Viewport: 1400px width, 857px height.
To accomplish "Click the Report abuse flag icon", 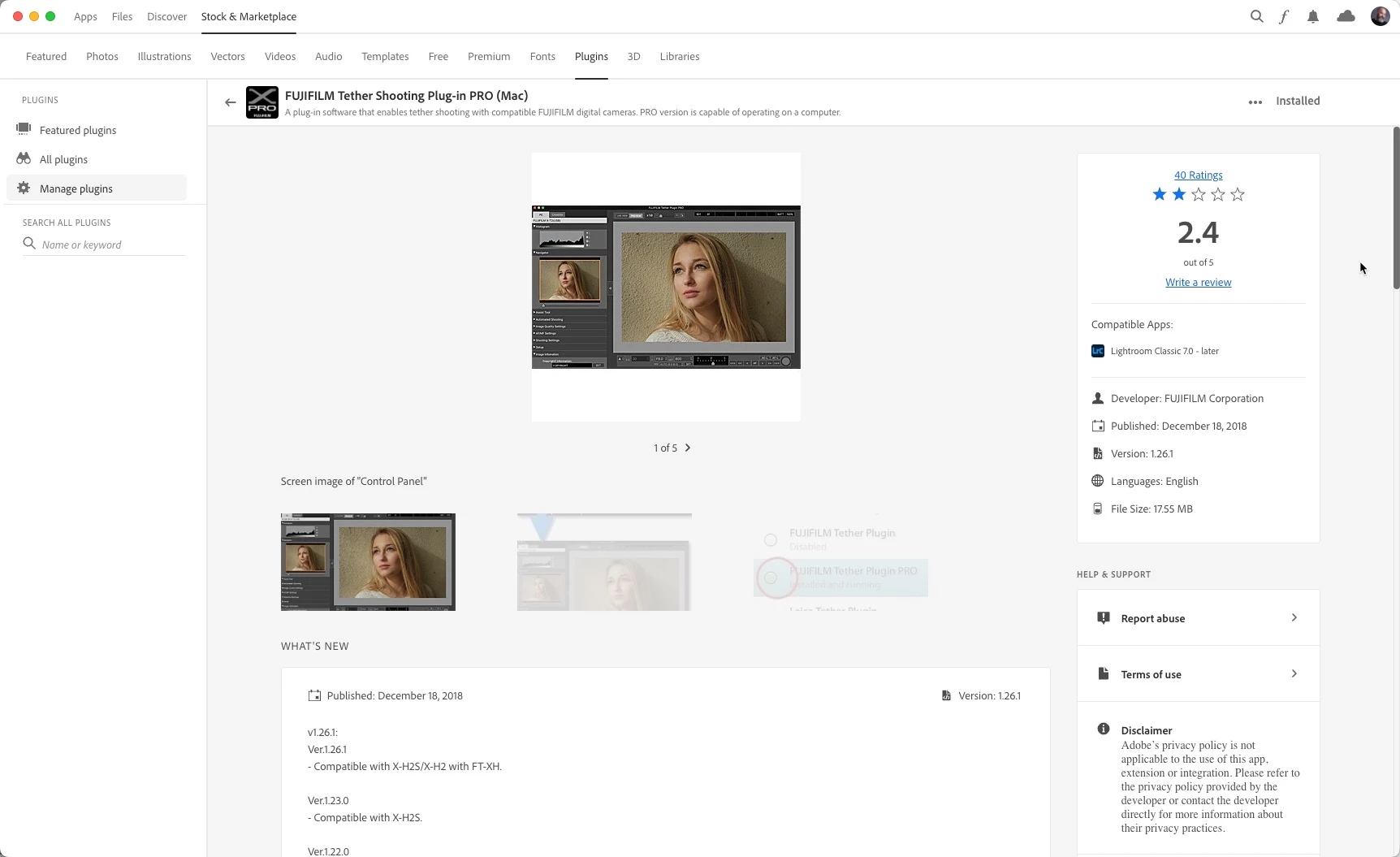I will 1104,618.
